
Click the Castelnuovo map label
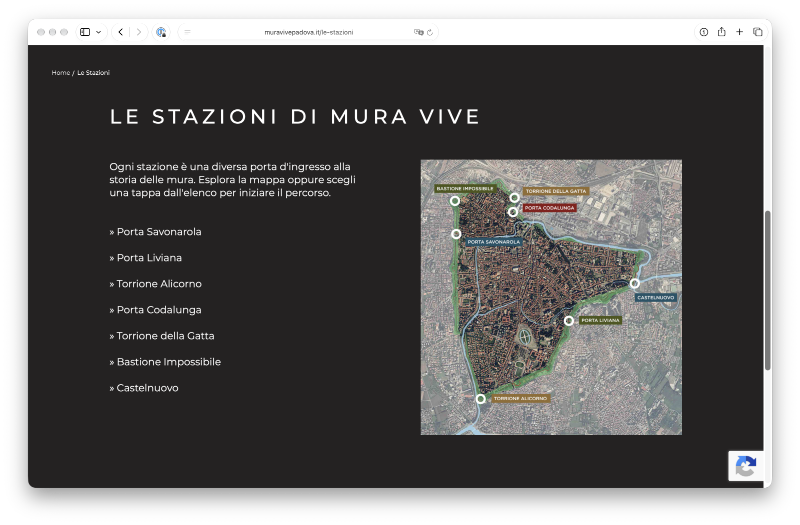(656, 297)
